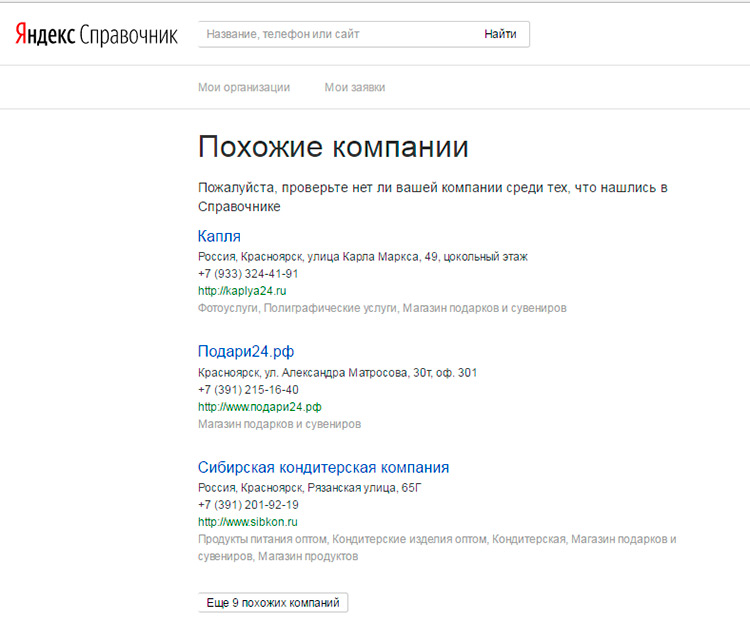The image size is (750, 622).
Task: Click phone number +7 (391) 201-92-19
Action: (248, 505)
